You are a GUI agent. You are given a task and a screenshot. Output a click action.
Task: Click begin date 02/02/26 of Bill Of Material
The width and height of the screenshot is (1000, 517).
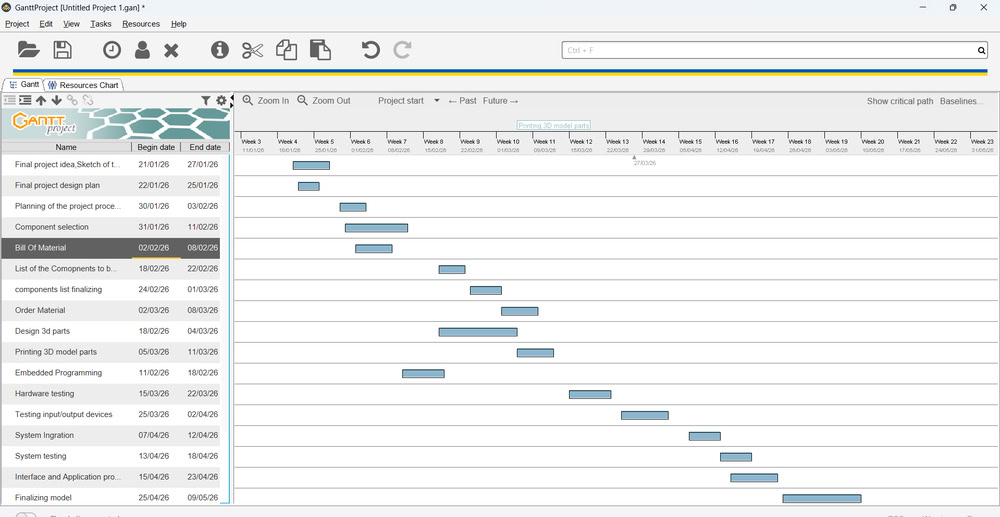click(x=154, y=248)
